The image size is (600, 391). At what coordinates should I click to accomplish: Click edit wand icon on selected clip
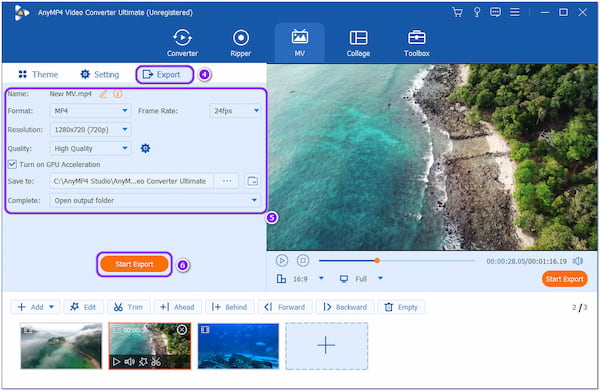pyautogui.click(x=143, y=362)
